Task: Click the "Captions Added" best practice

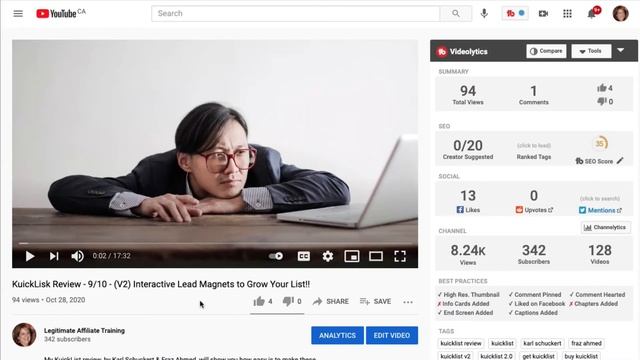Action: [533, 313]
